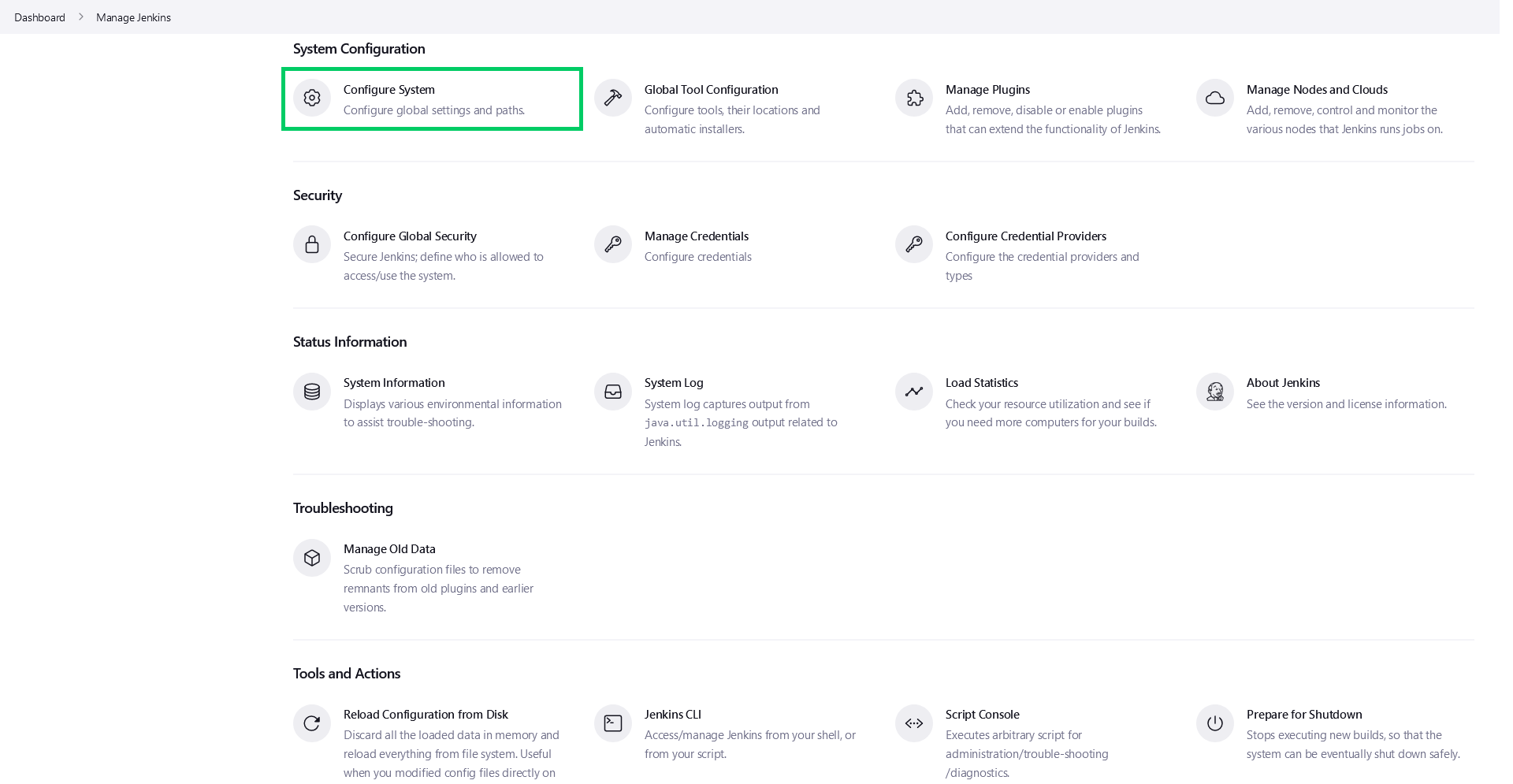This screenshot has height=784, width=1513.
Task: Click the System Information database icon
Action: [x=312, y=392]
